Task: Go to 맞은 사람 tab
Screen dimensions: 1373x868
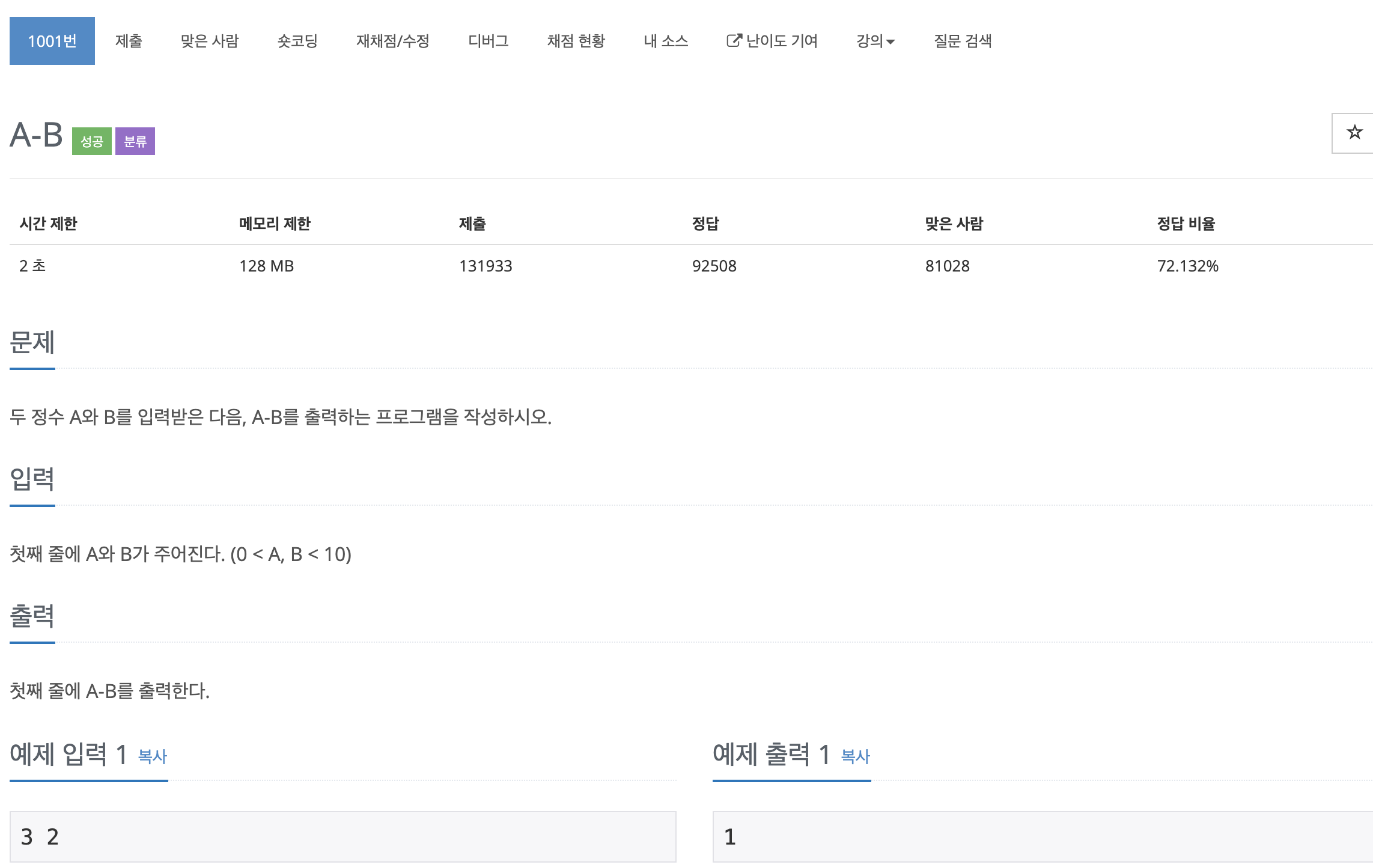Action: (210, 41)
